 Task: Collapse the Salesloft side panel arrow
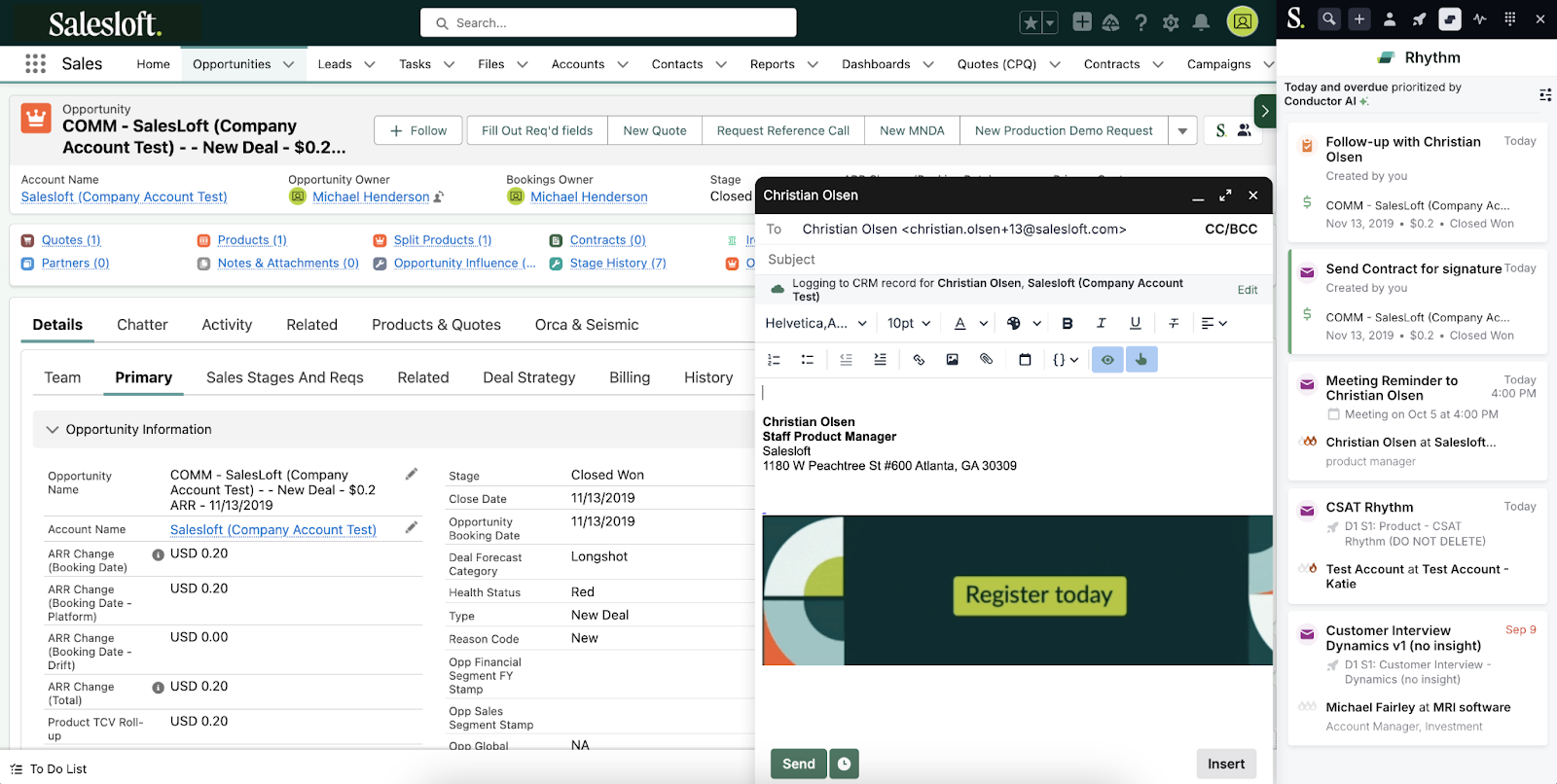click(1264, 111)
